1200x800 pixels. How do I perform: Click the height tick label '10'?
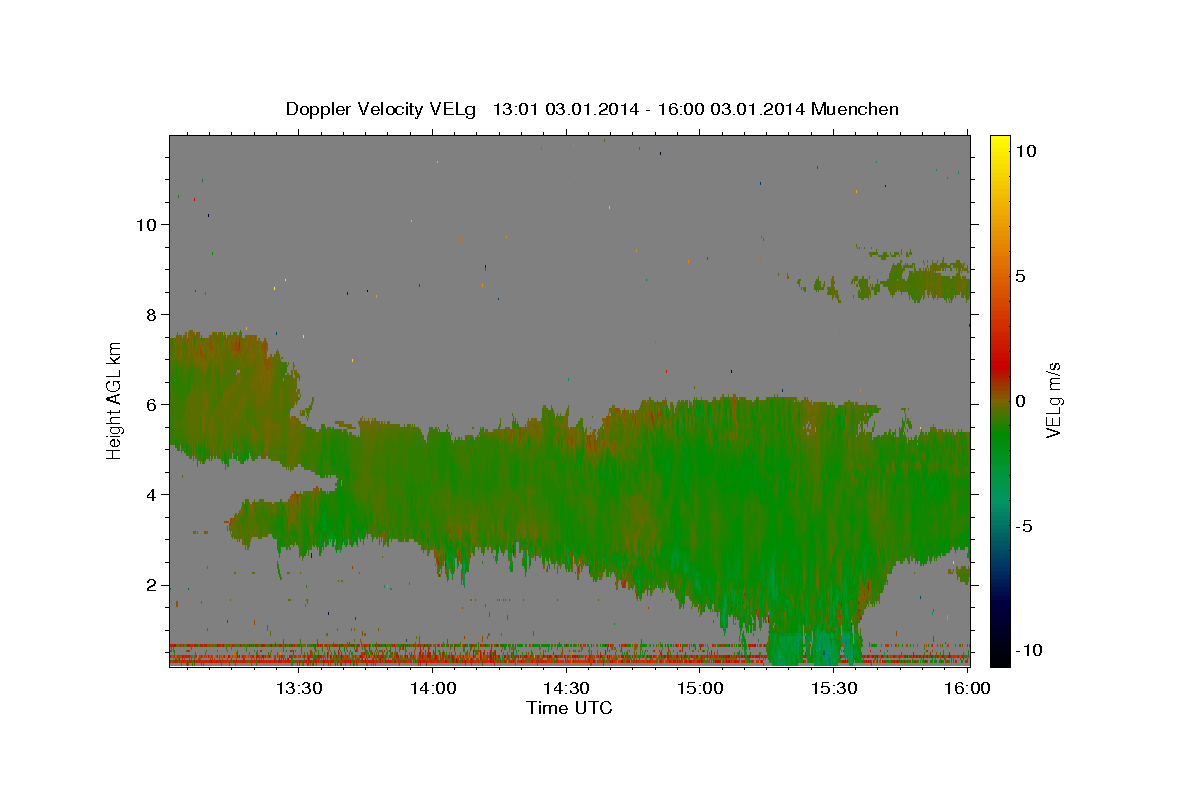[x=145, y=224]
